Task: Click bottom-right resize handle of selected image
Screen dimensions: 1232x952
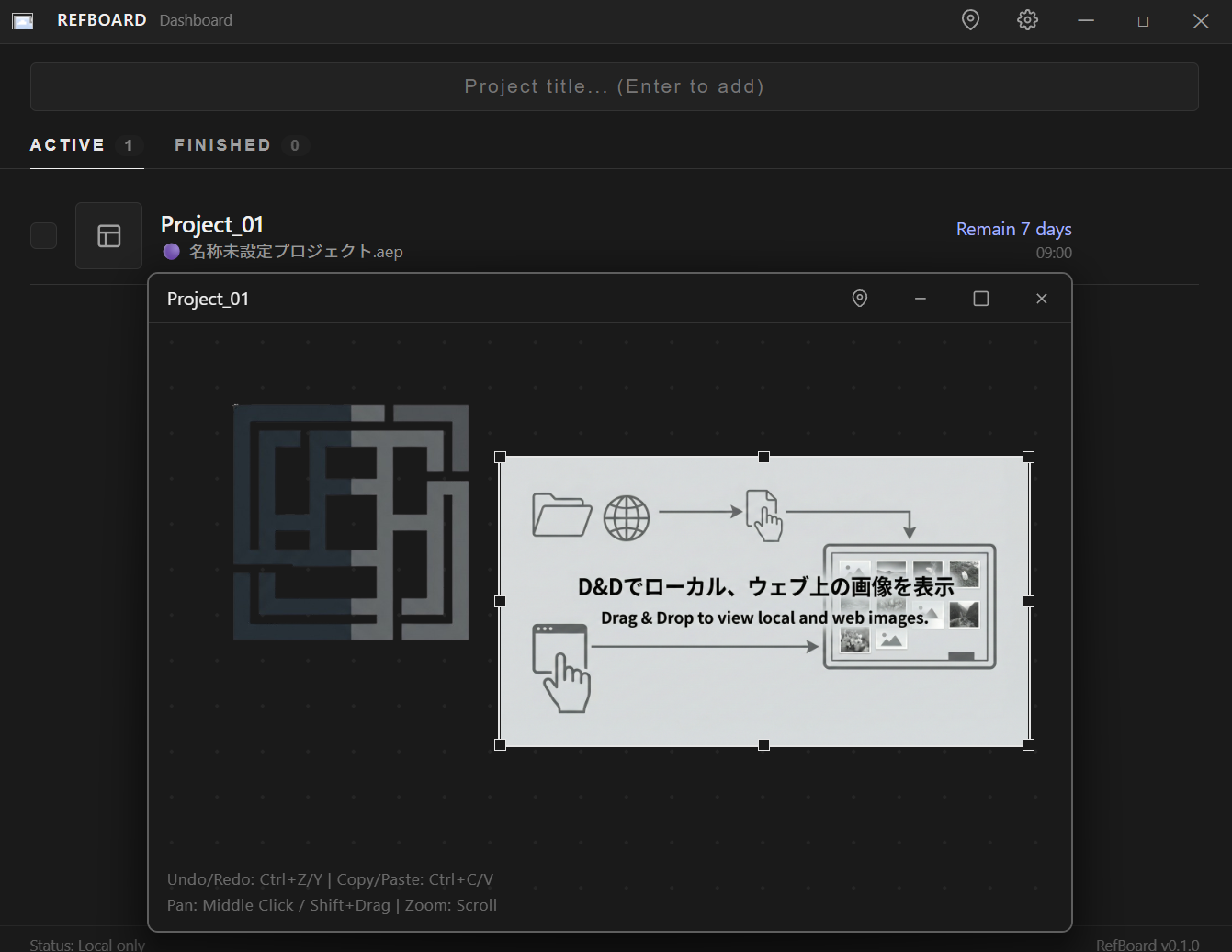Action: coord(1028,744)
